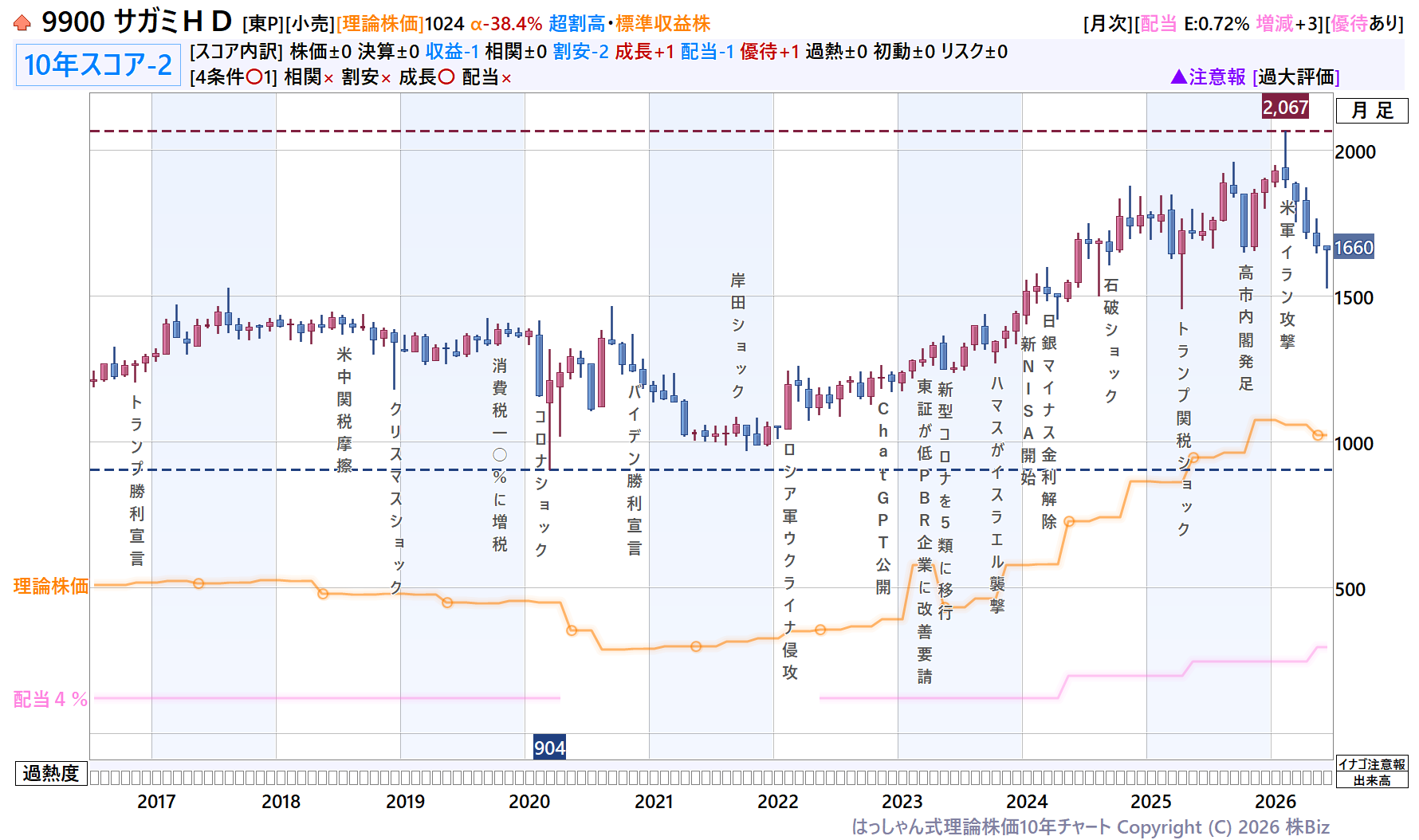Click the バイデン勝利宣言 event annotation
The height and width of the screenshot is (840, 1419).
(x=634, y=469)
